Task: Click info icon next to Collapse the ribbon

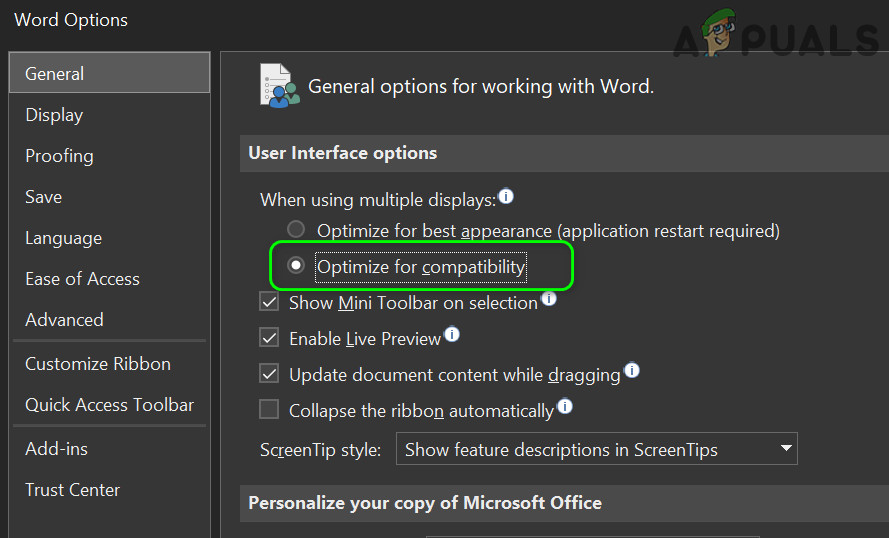Action: 565,407
